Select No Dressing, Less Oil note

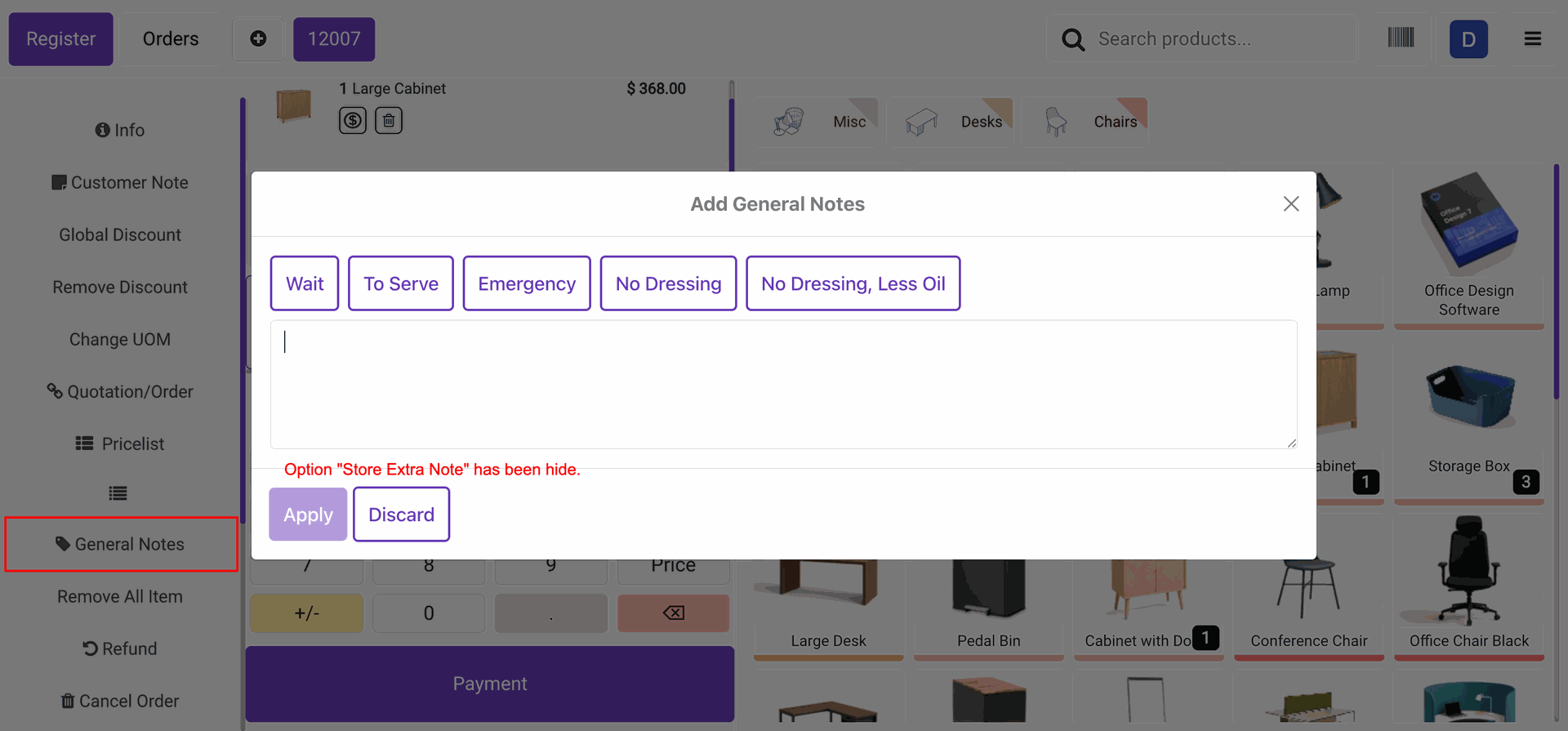pos(853,283)
